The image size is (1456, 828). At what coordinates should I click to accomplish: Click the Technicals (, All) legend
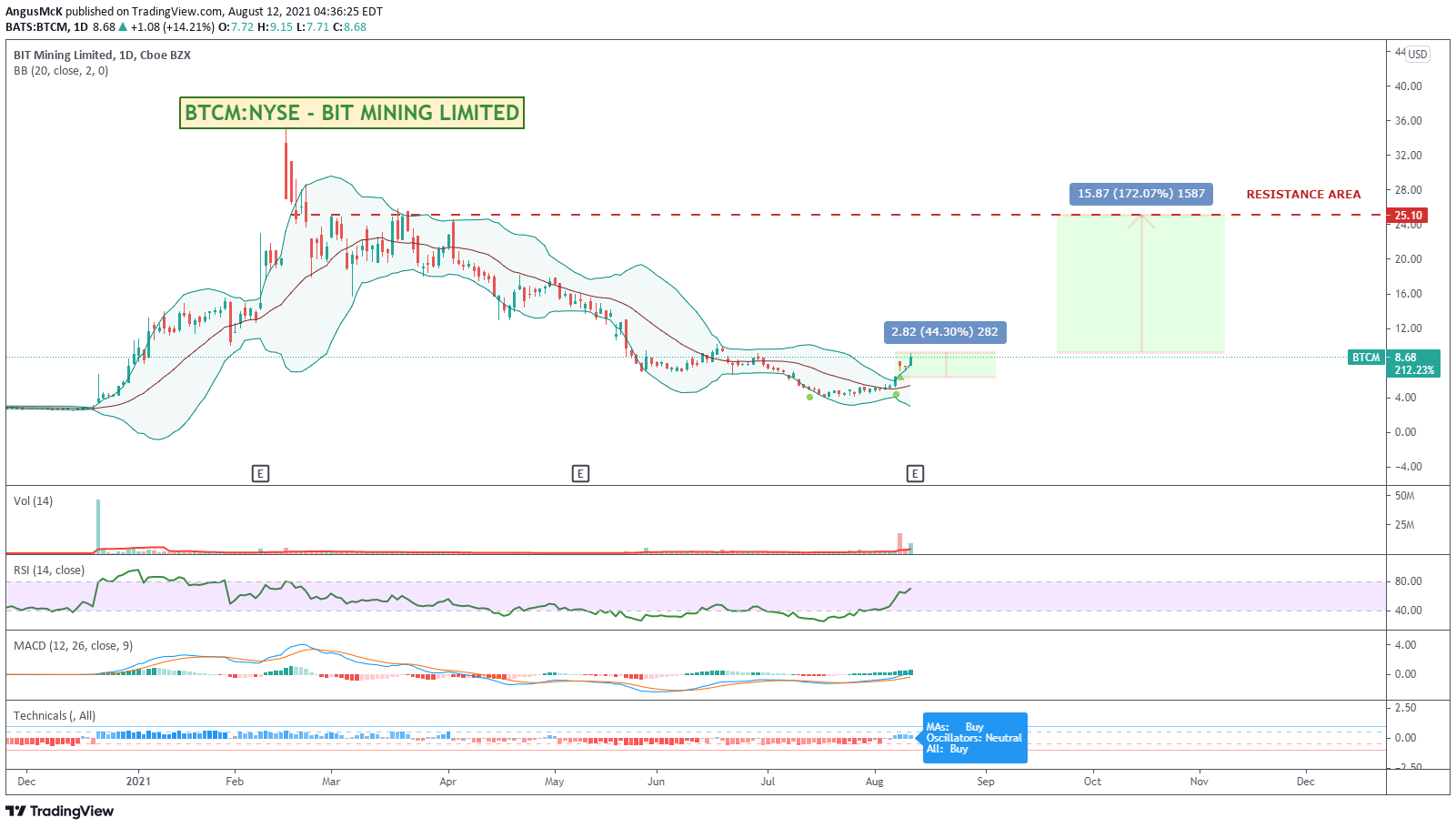[x=55, y=716]
